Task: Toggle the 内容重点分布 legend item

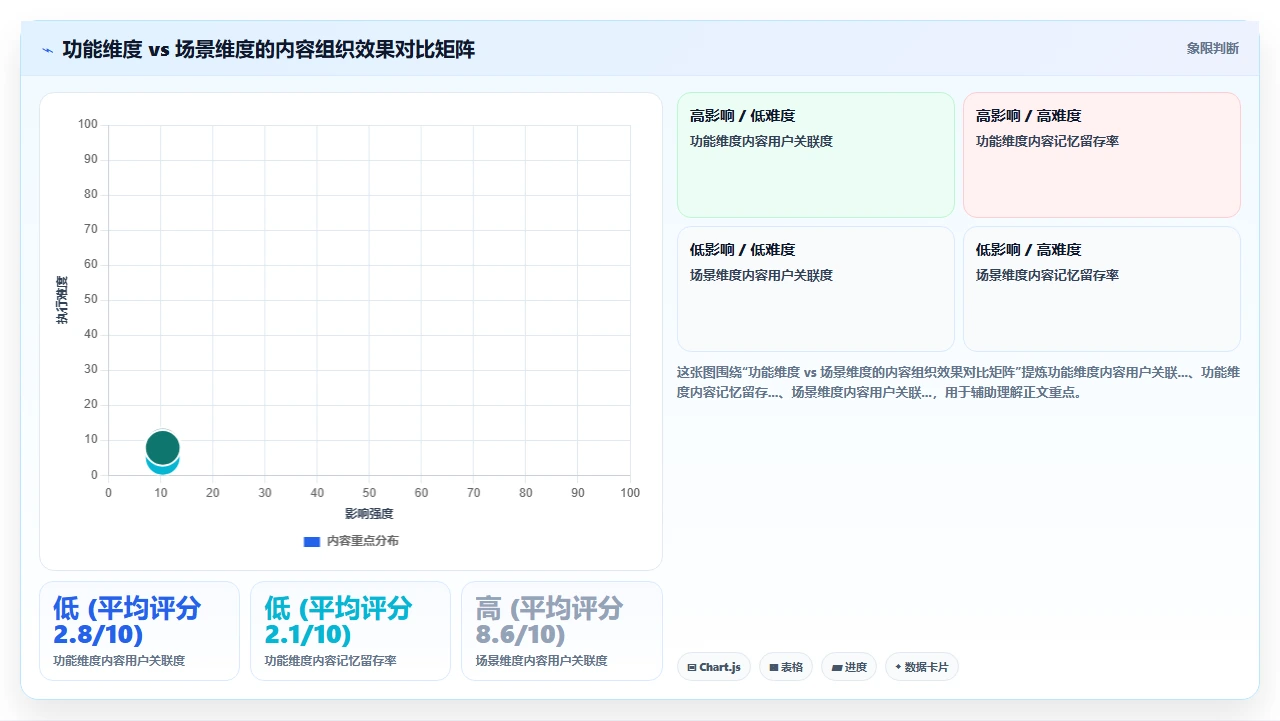Action: pyautogui.click(x=351, y=541)
